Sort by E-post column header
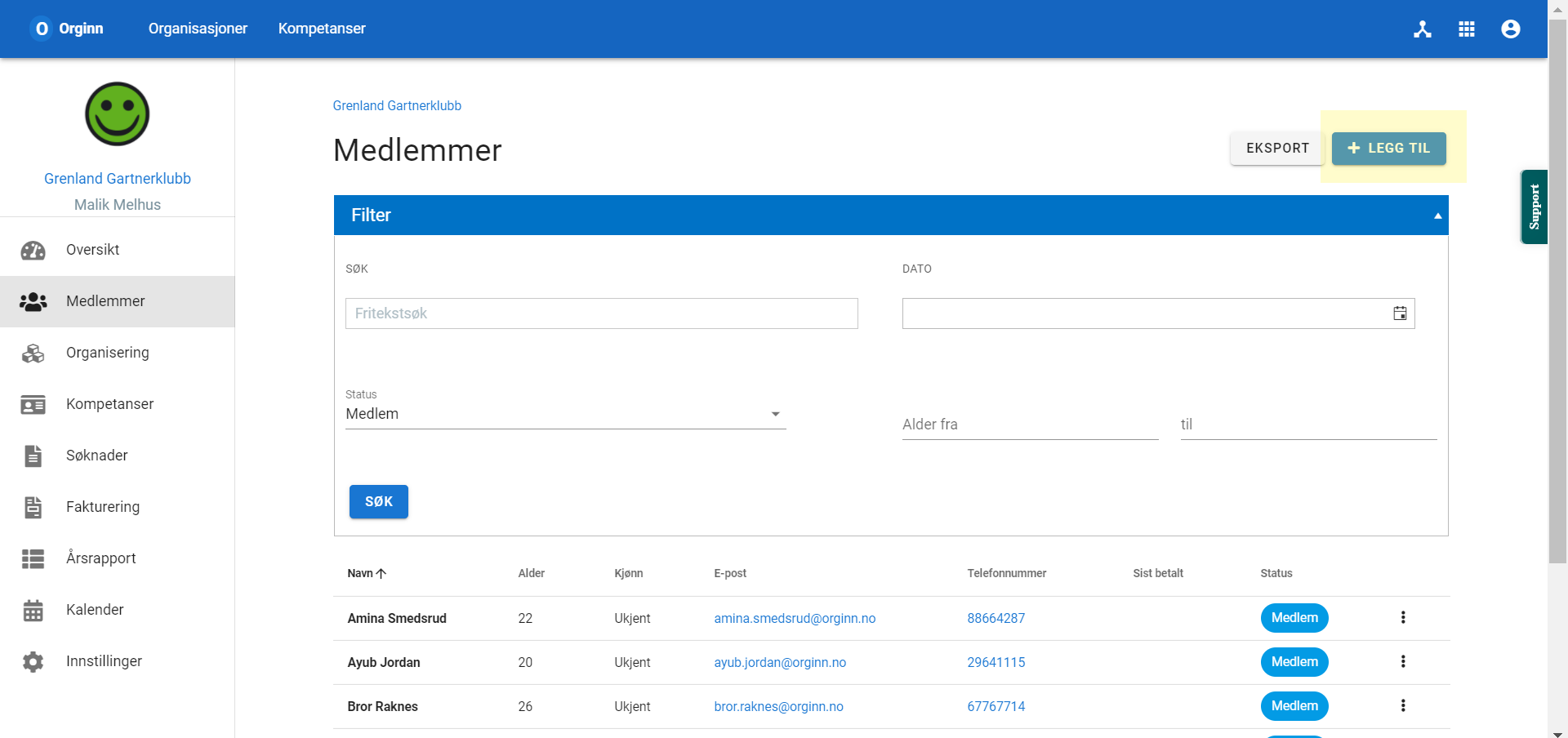 click(730, 573)
